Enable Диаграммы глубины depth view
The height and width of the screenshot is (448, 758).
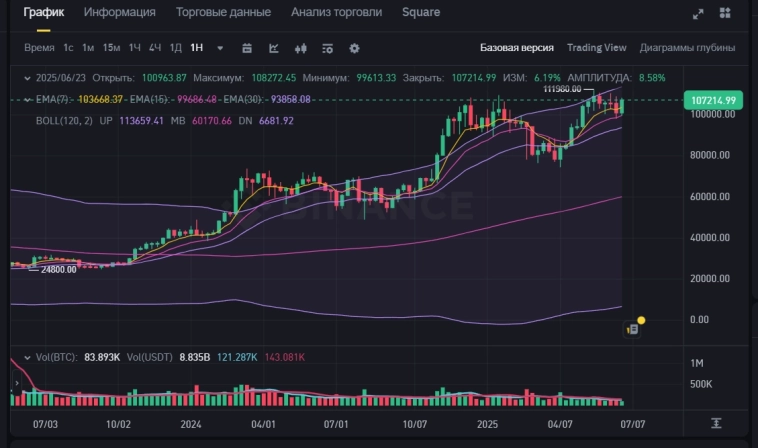[687, 48]
